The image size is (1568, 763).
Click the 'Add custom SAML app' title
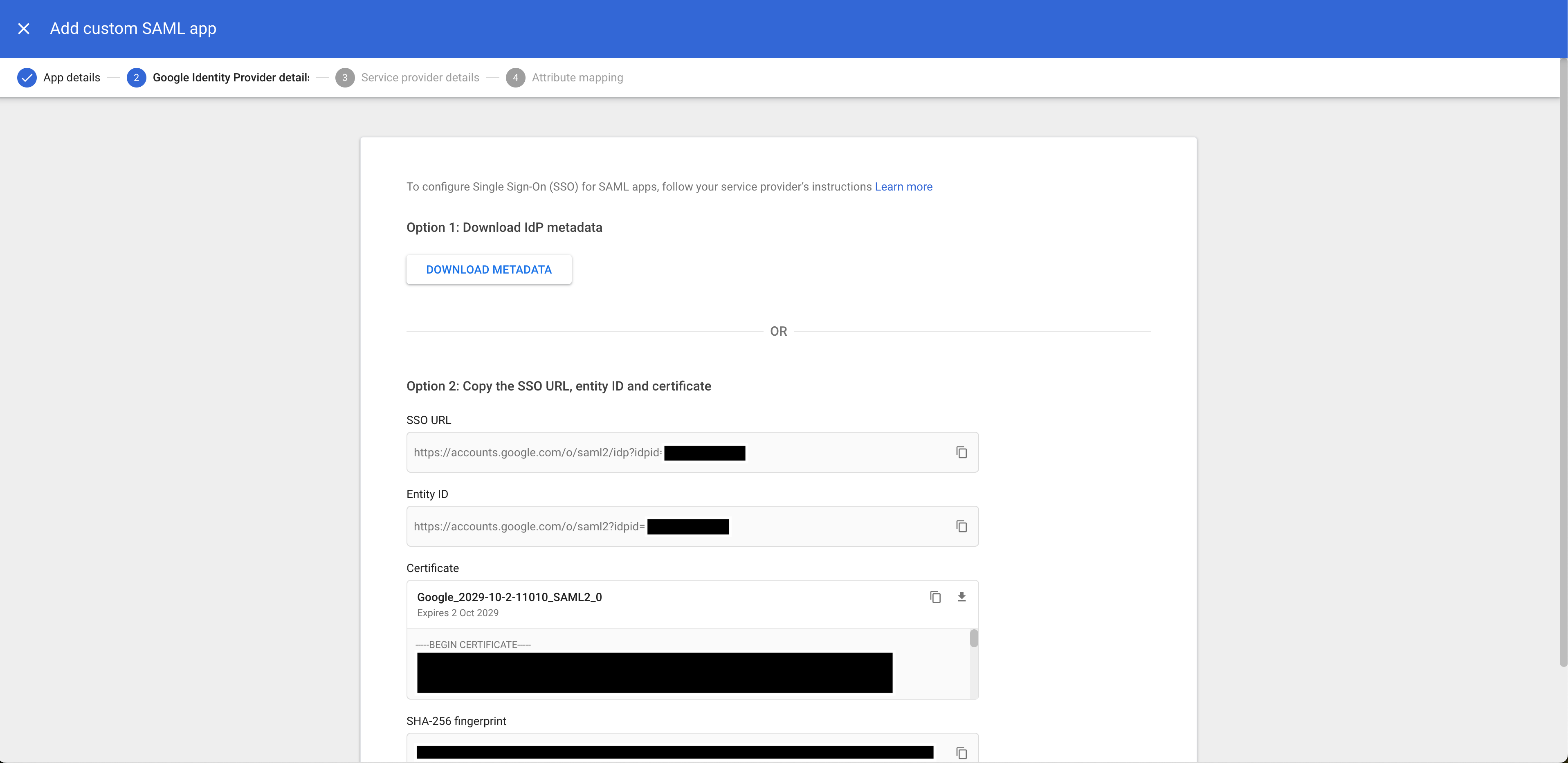(x=133, y=29)
